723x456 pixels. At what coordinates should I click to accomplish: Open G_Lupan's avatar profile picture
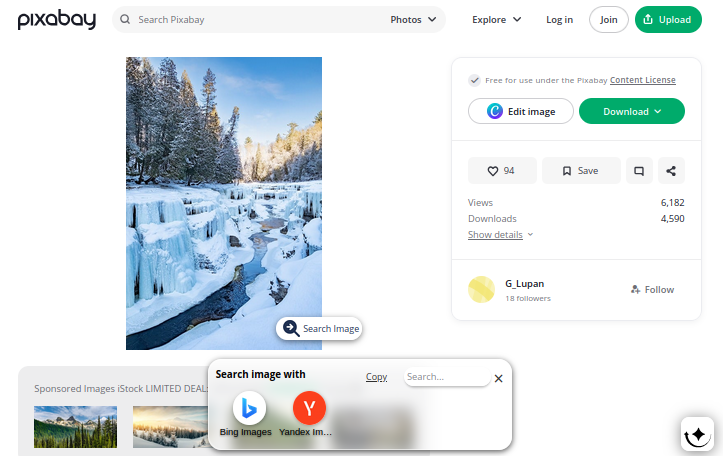pos(481,290)
